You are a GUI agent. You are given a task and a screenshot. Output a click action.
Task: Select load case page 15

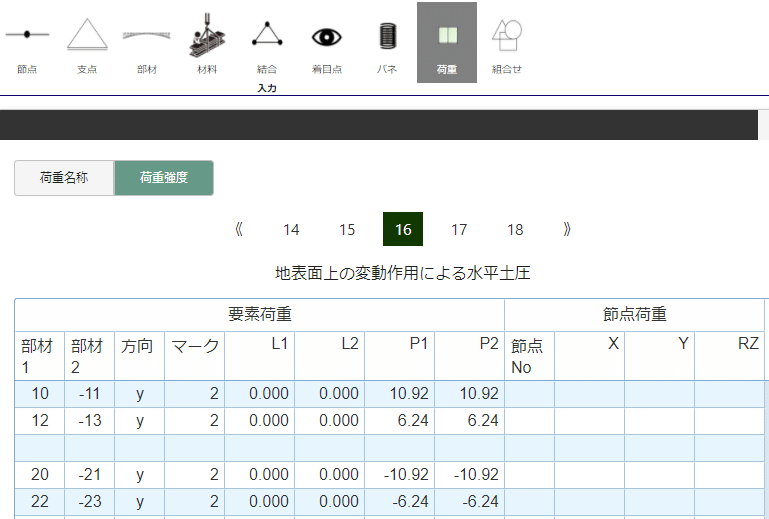(x=347, y=229)
